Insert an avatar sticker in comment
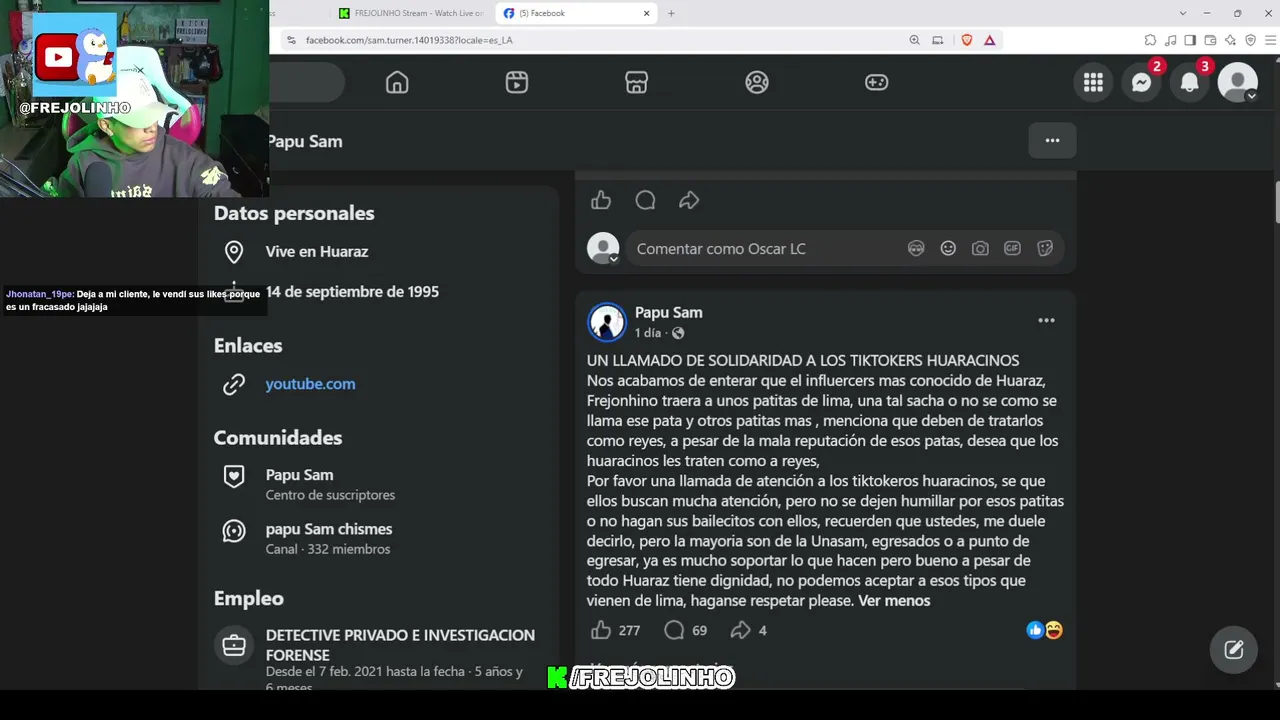1280x720 pixels. click(916, 249)
